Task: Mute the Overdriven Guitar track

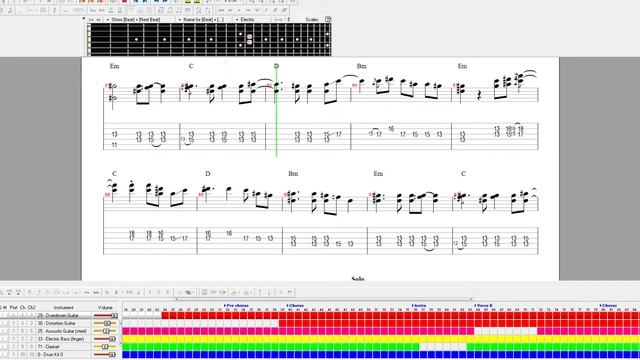Action: (x=6, y=316)
